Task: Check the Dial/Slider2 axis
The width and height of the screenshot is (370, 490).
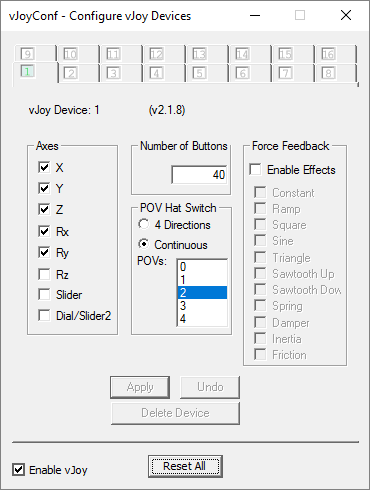Action: 44,315
